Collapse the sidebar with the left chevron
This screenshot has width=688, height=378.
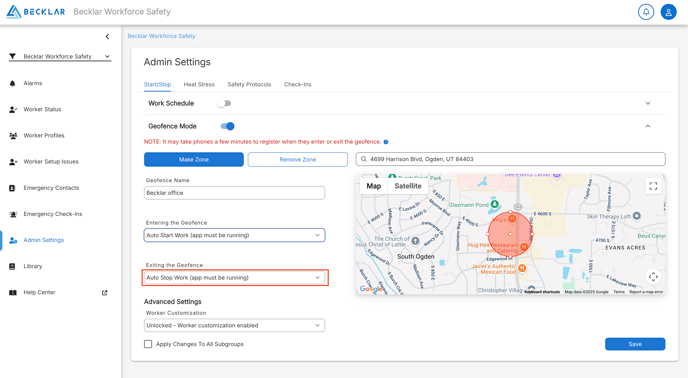point(107,36)
